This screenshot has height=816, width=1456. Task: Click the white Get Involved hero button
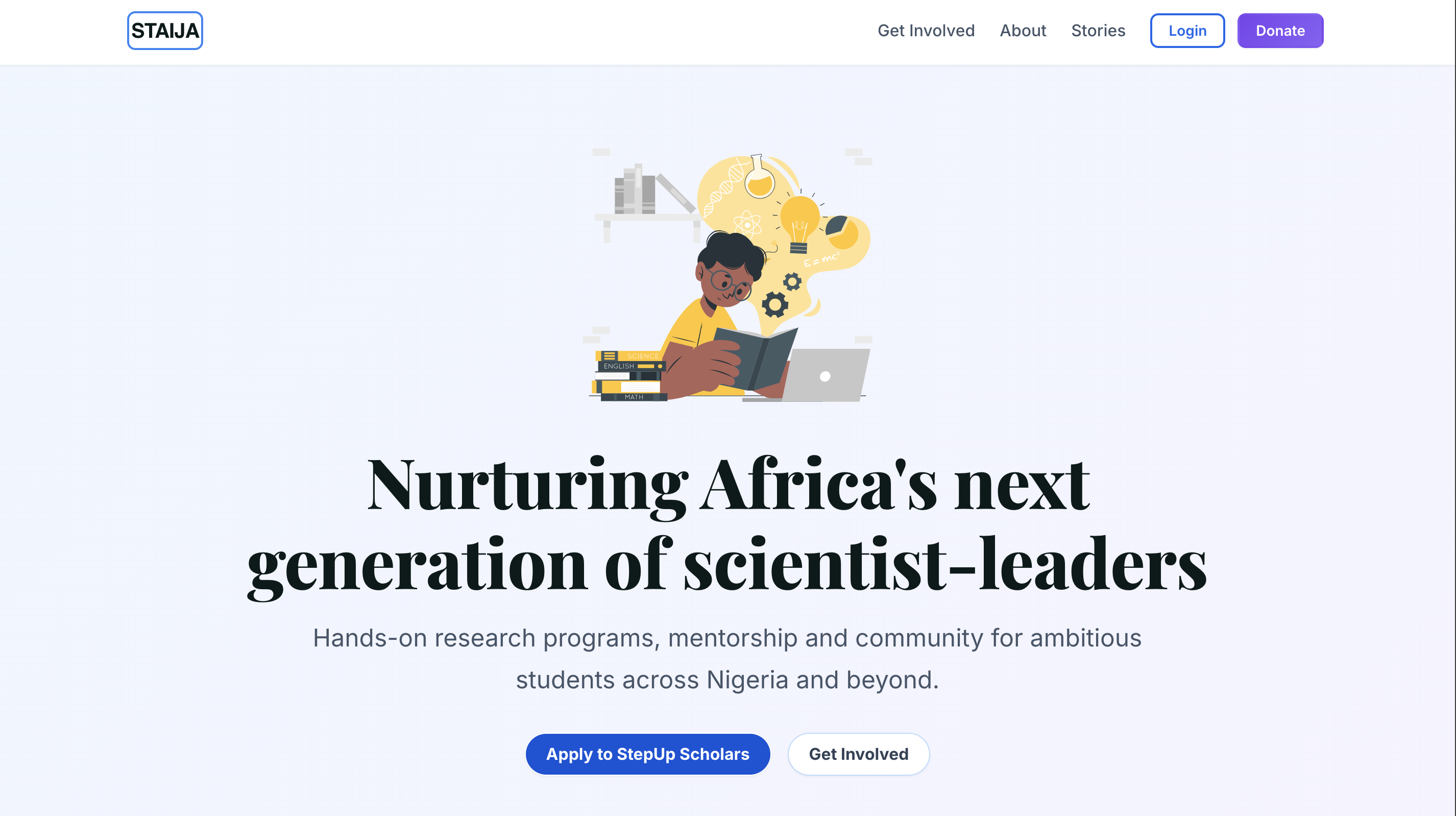[858, 754]
